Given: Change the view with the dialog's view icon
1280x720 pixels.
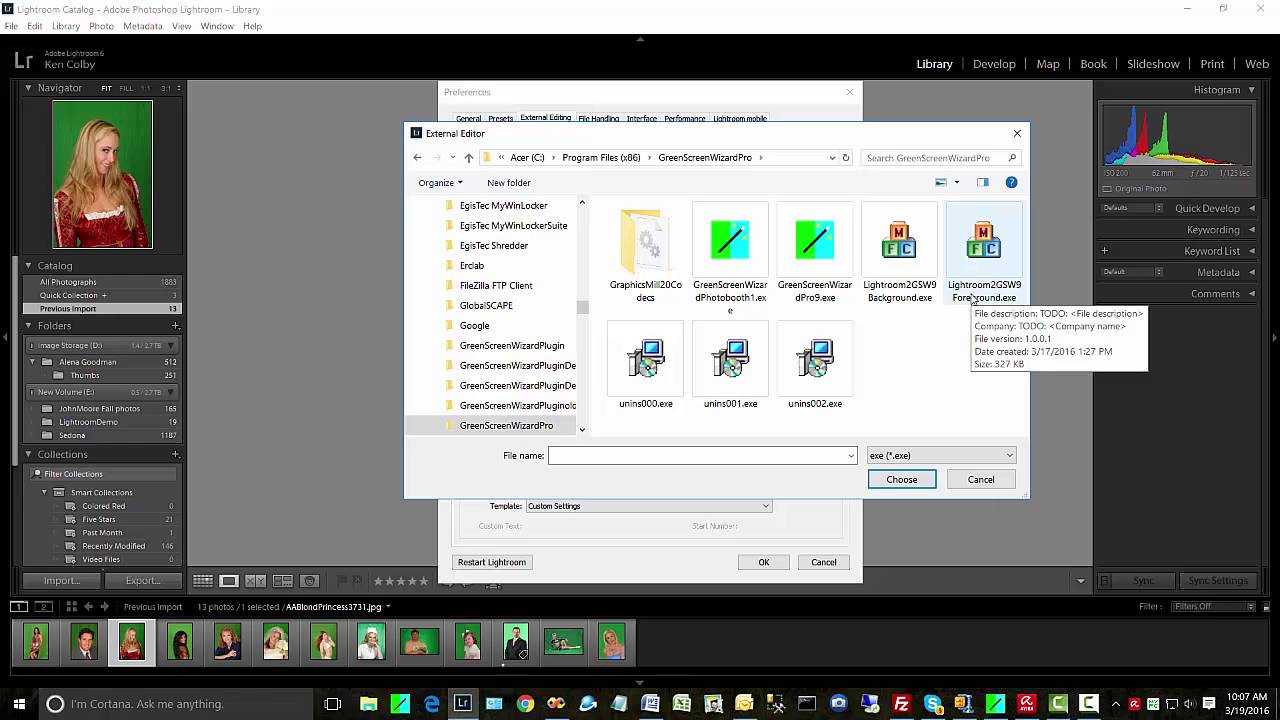Looking at the screenshot, I should pos(940,182).
